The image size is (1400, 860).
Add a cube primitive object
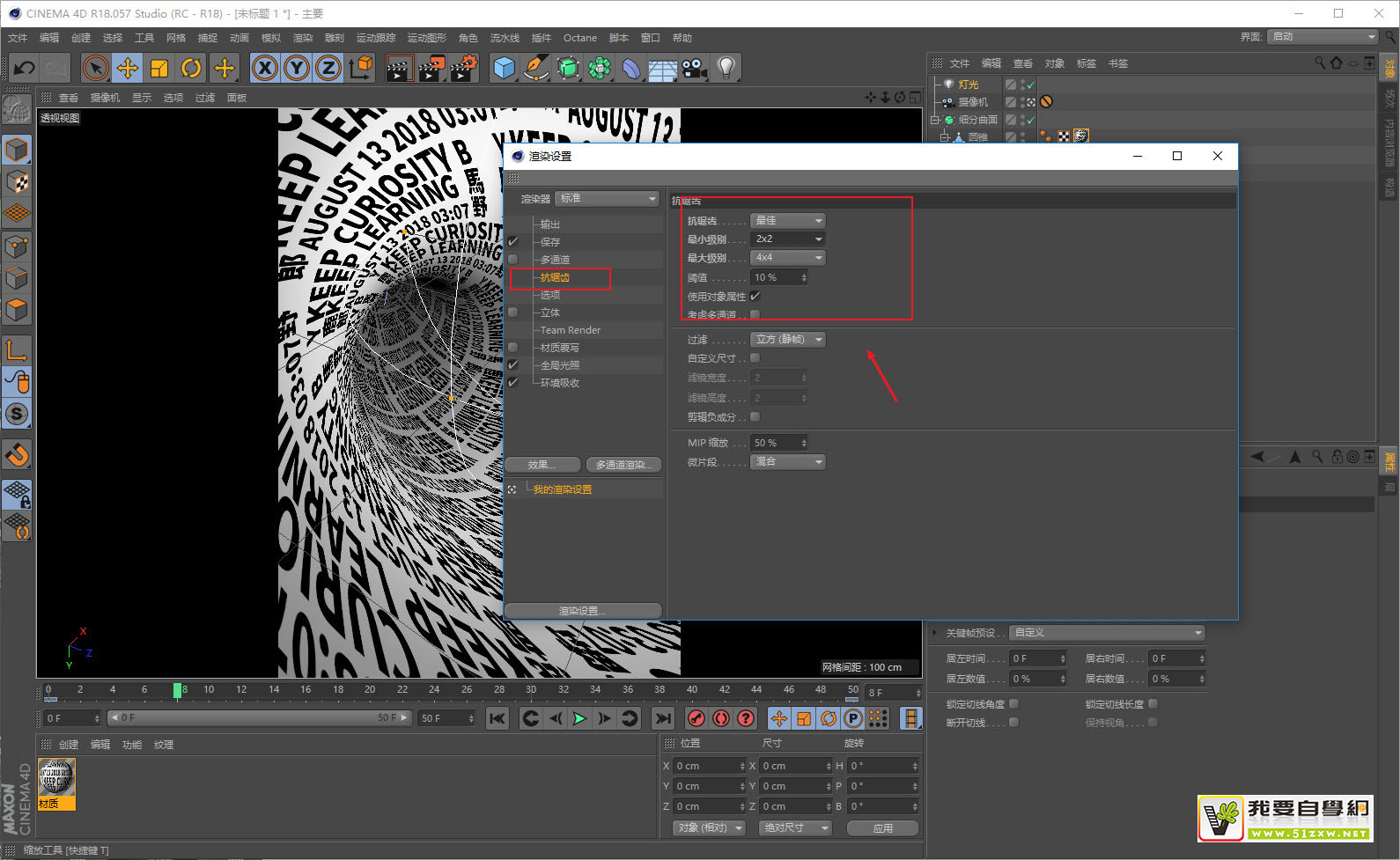(505, 68)
